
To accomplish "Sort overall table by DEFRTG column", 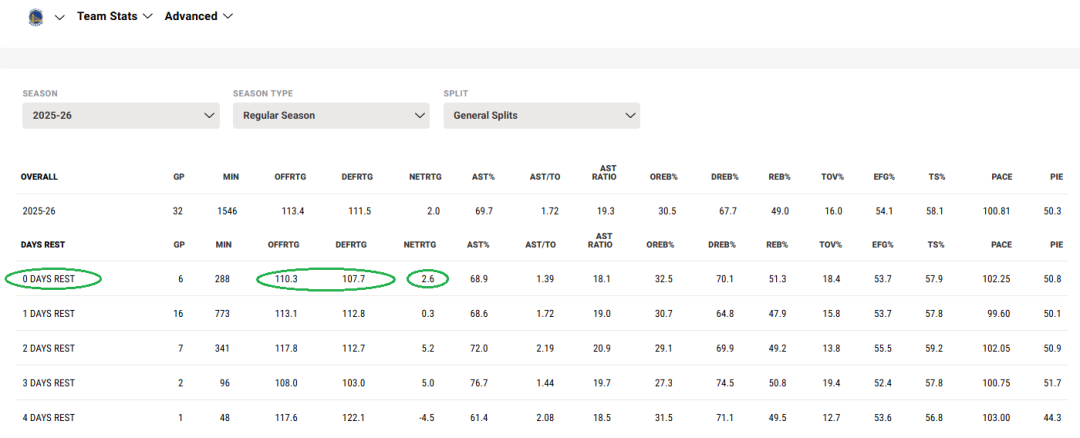I will [358, 177].
